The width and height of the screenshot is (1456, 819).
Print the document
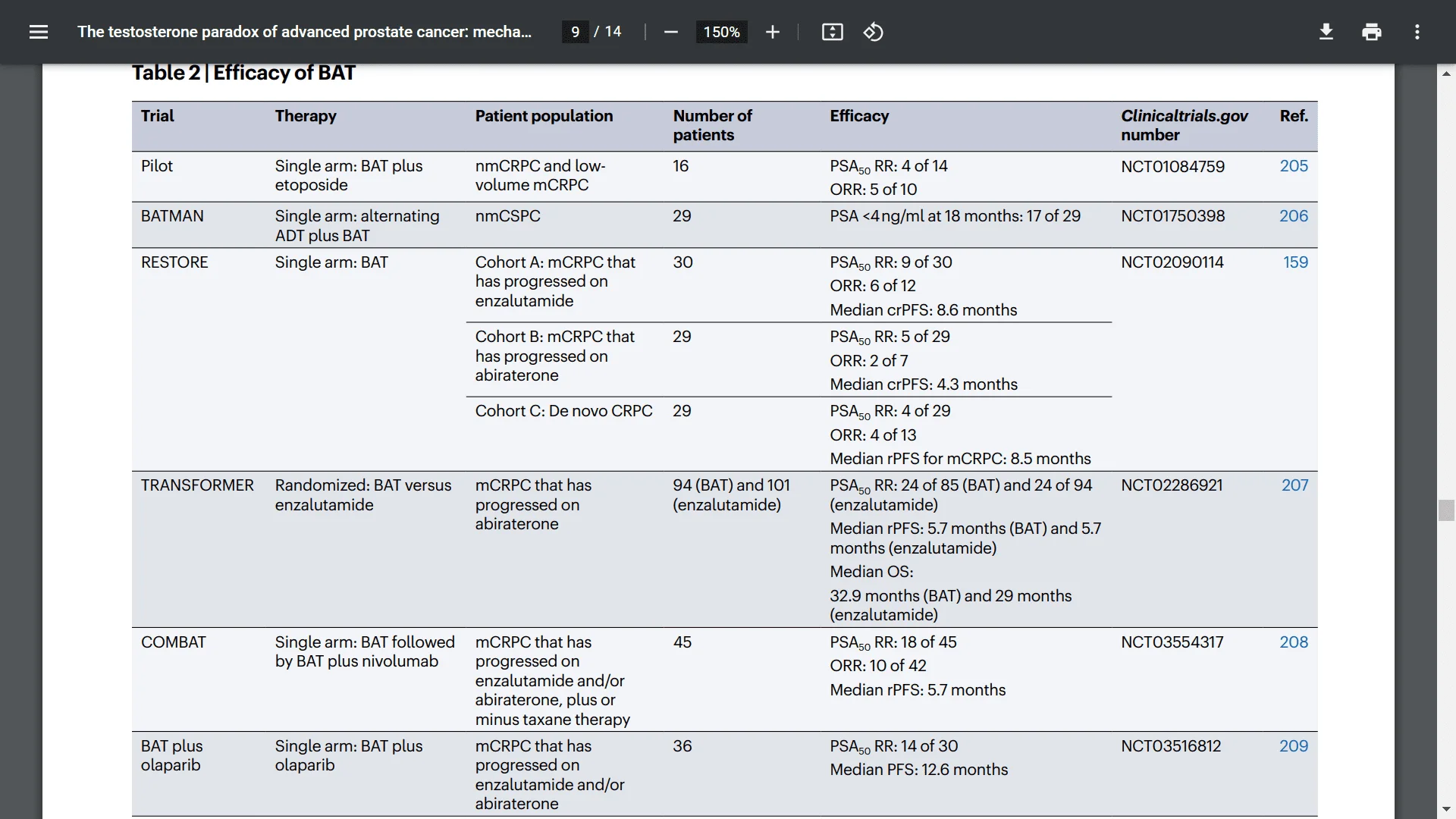pos(1371,32)
